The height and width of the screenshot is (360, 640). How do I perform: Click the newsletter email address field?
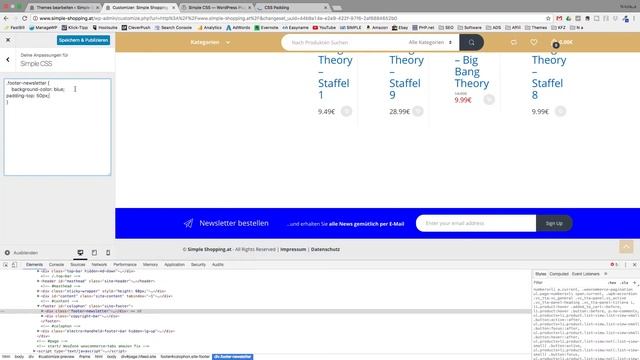coord(476,223)
